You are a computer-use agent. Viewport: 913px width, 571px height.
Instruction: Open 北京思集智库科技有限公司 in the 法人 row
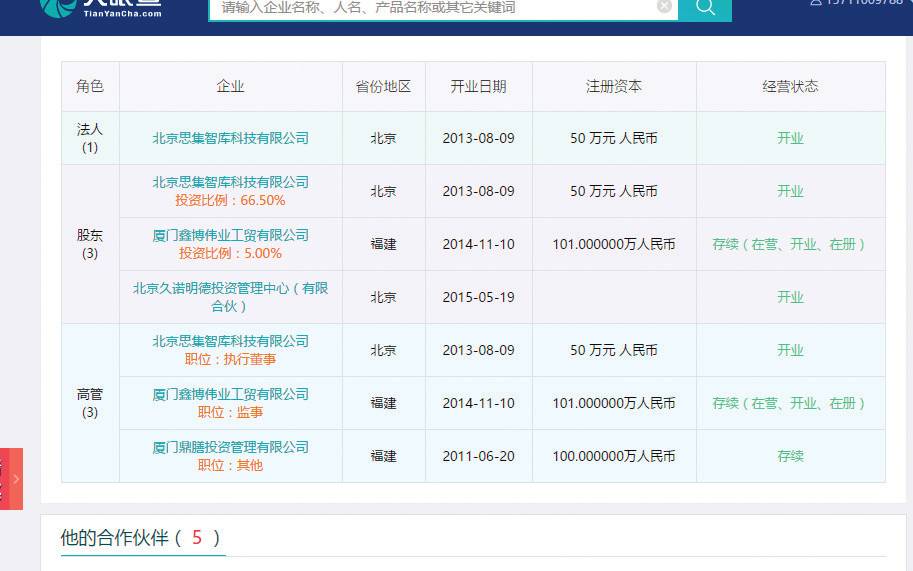coord(231,139)
